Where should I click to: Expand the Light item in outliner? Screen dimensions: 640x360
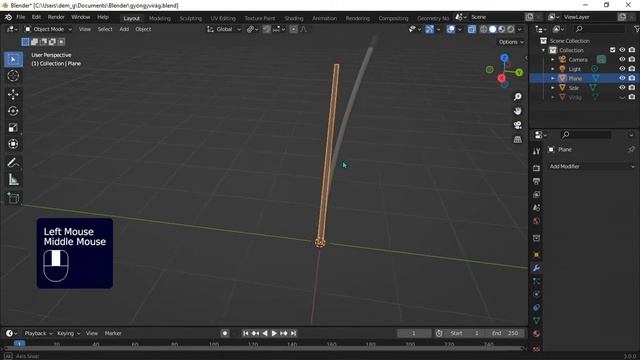[553, 69]
